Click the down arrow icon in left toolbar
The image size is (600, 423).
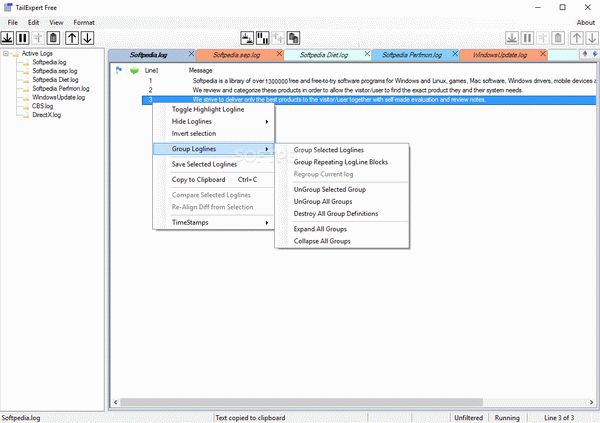(x=88, y=38)
